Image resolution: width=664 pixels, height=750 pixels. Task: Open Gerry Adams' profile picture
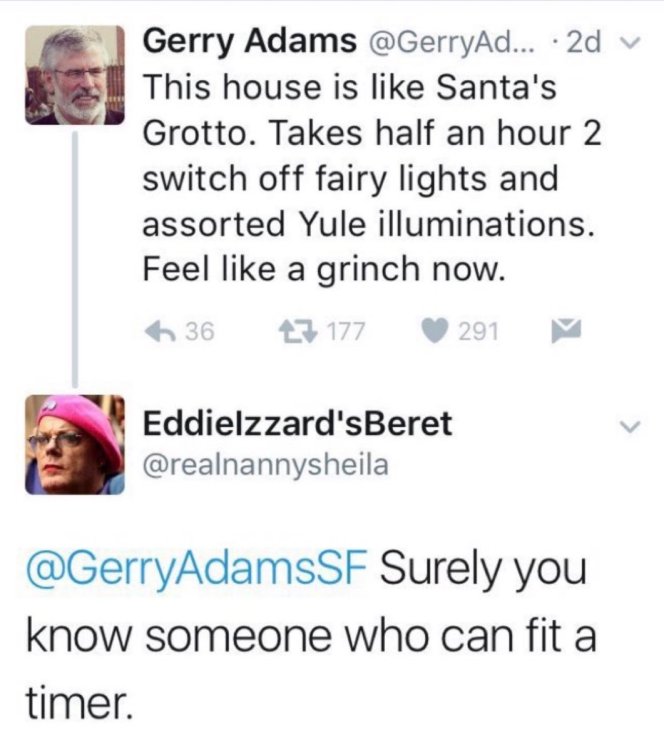74,75
